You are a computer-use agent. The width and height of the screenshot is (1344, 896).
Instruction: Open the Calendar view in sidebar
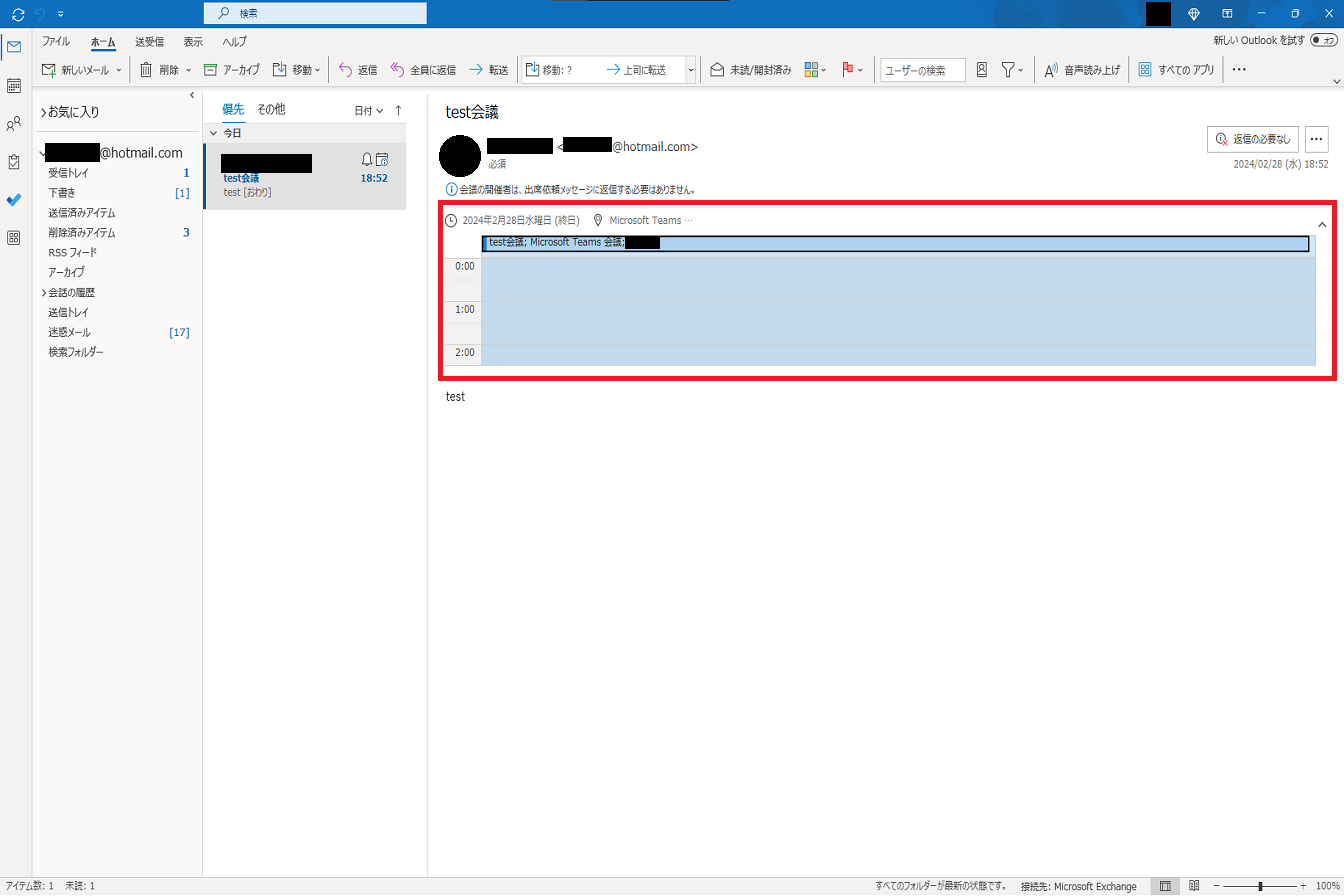click(x=14, y=85)
